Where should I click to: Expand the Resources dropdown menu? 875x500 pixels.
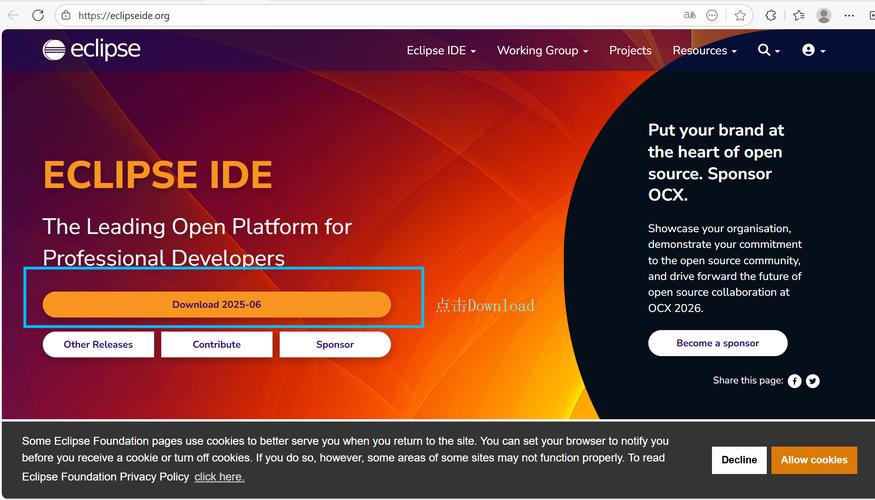point(704,50)
